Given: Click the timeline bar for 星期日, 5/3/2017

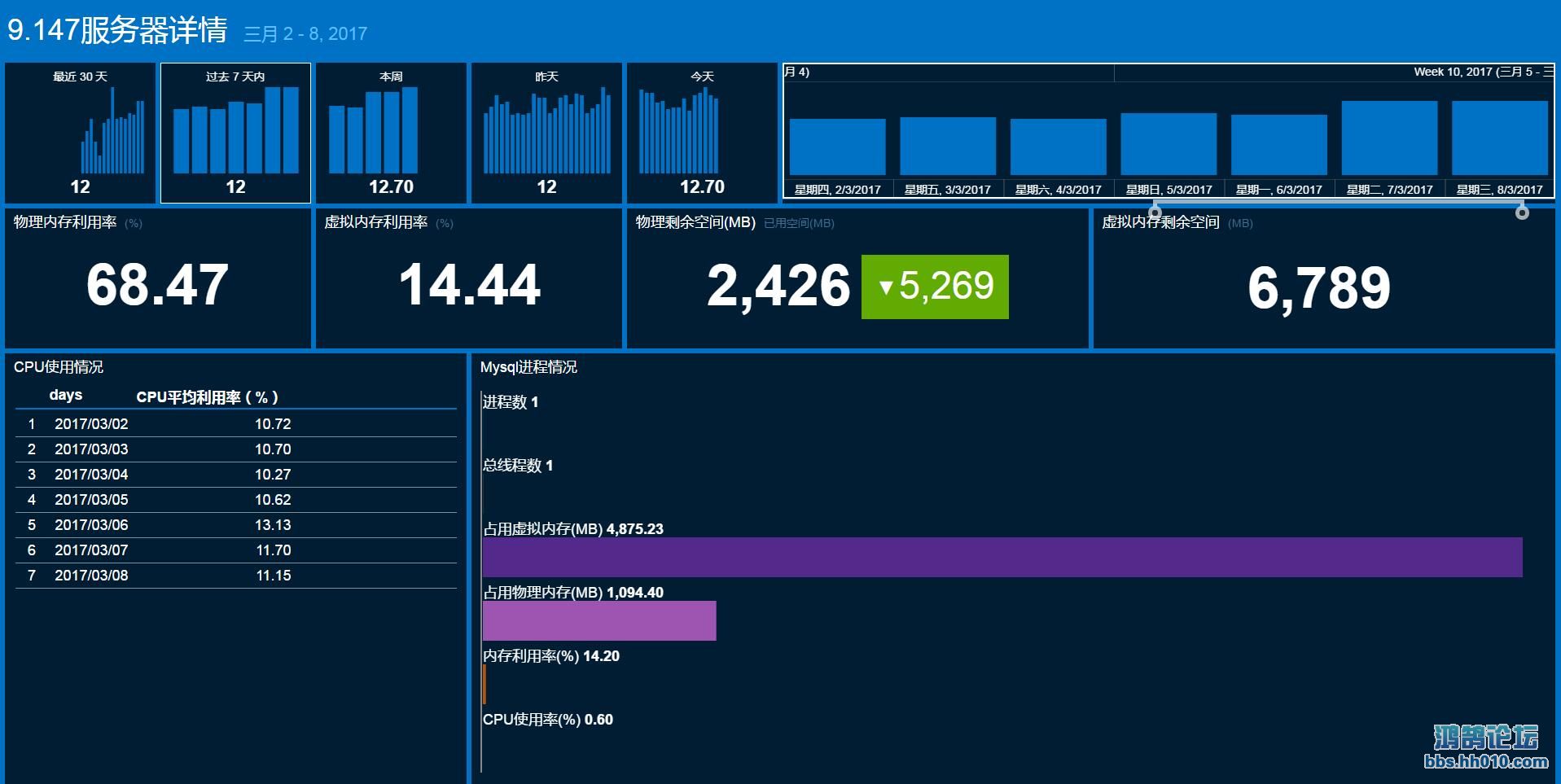Looking at the screenshot, I should tap(1169, 144).
